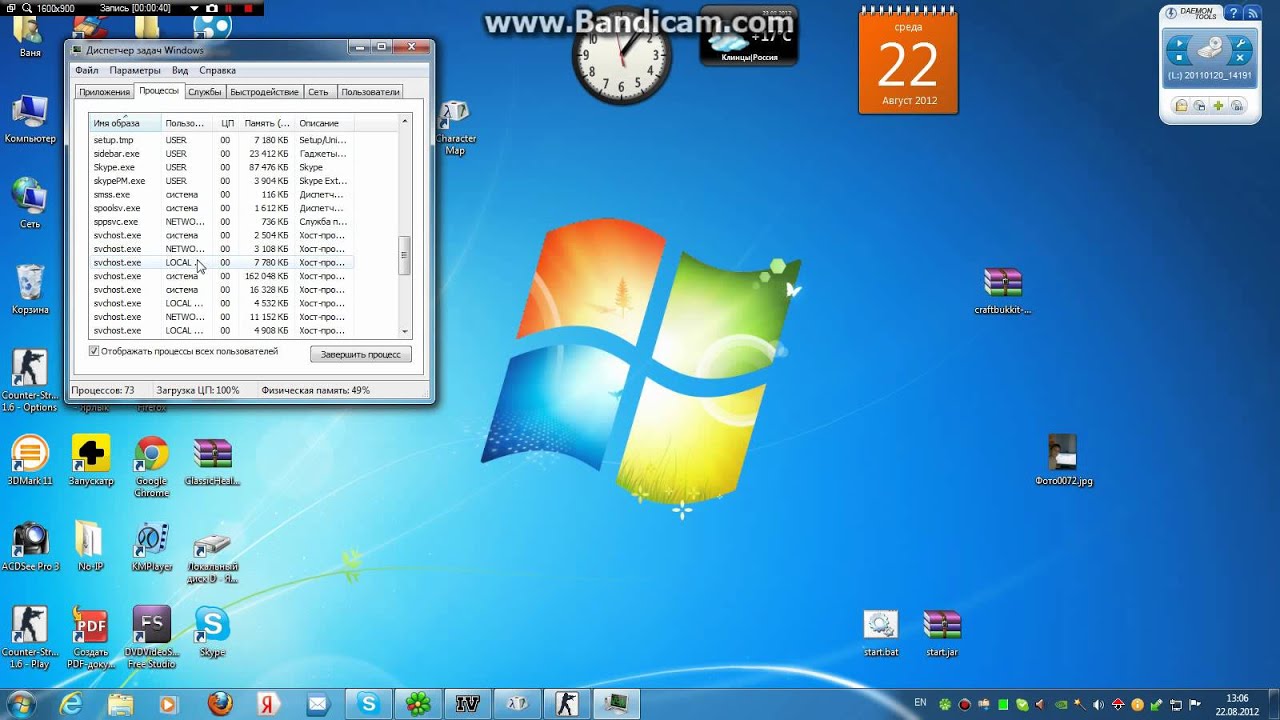The height and width of the screenshot is (720, 1280).
Task: Click the padlock icon in DAEMON Tools gadget
Action: [1181, 105]
